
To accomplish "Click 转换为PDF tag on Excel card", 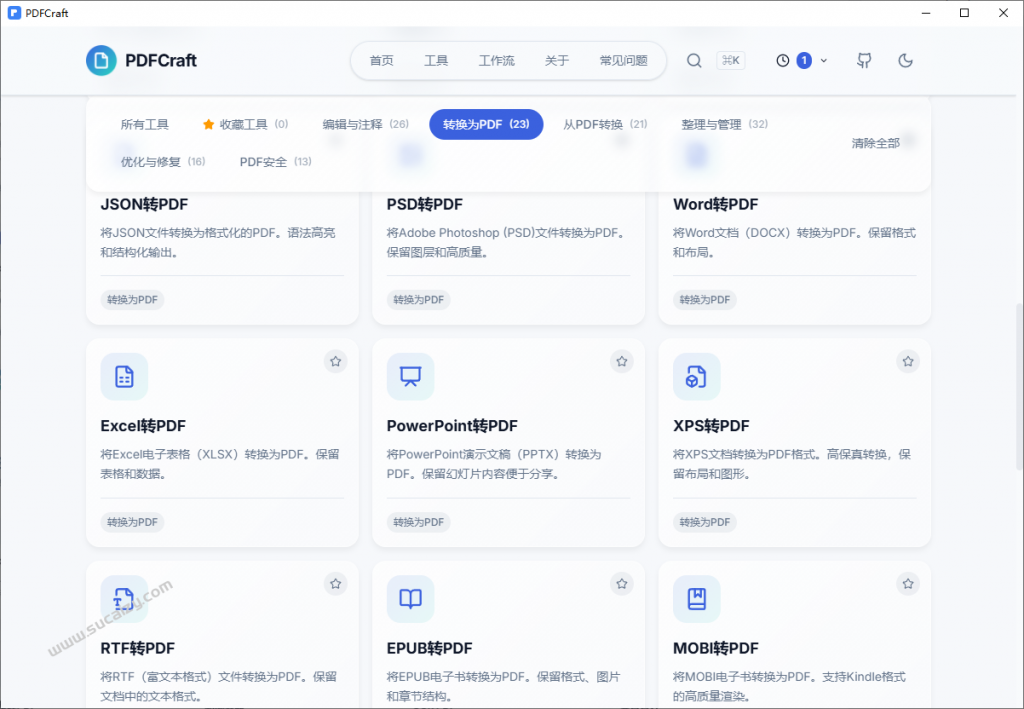I will pyautogui.click(x=132, y=522).
